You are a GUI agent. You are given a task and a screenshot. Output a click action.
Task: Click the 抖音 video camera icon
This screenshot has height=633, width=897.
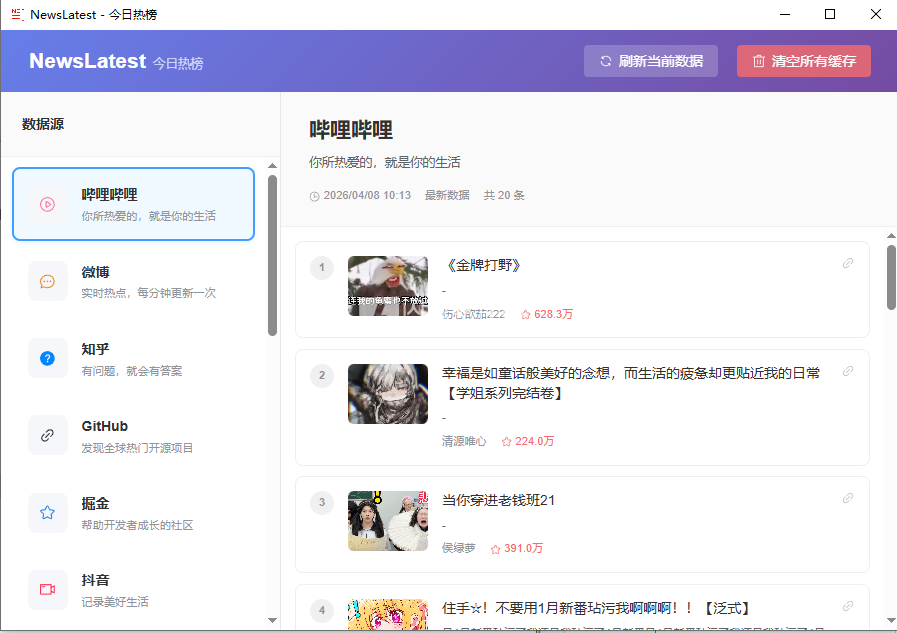pyautogui.click(x=47, y=589)
